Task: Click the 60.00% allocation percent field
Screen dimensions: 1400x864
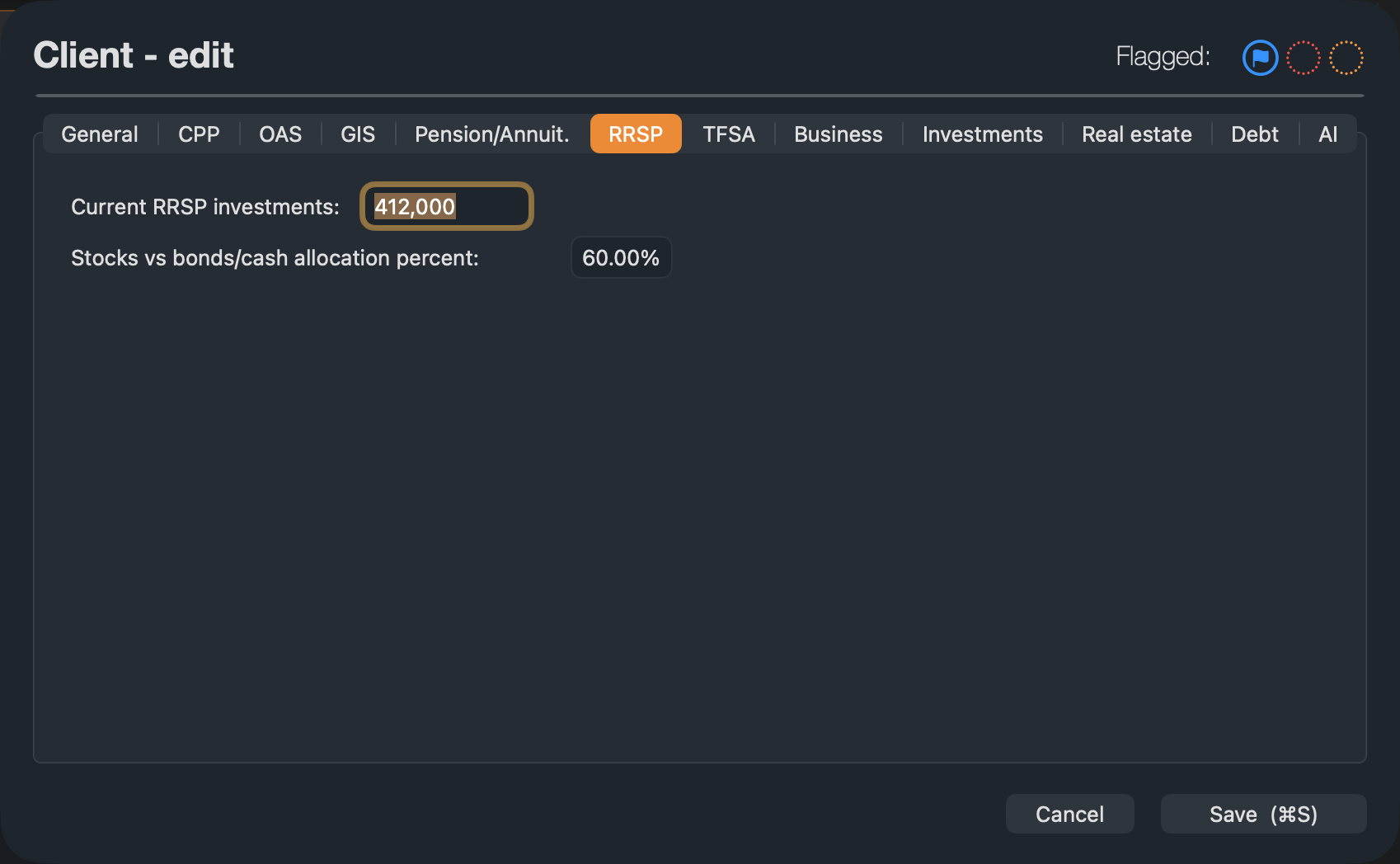Action: tap(621, 258)
